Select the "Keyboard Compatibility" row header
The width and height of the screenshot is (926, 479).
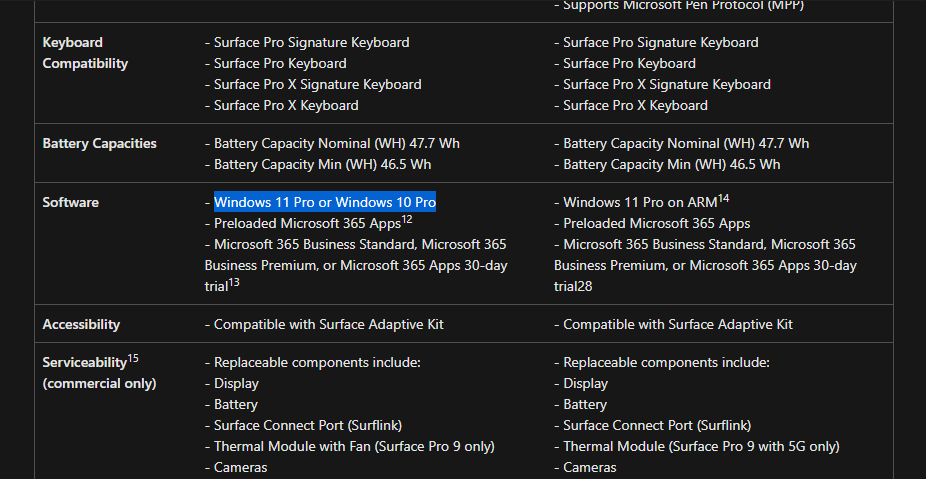(85, 53)
